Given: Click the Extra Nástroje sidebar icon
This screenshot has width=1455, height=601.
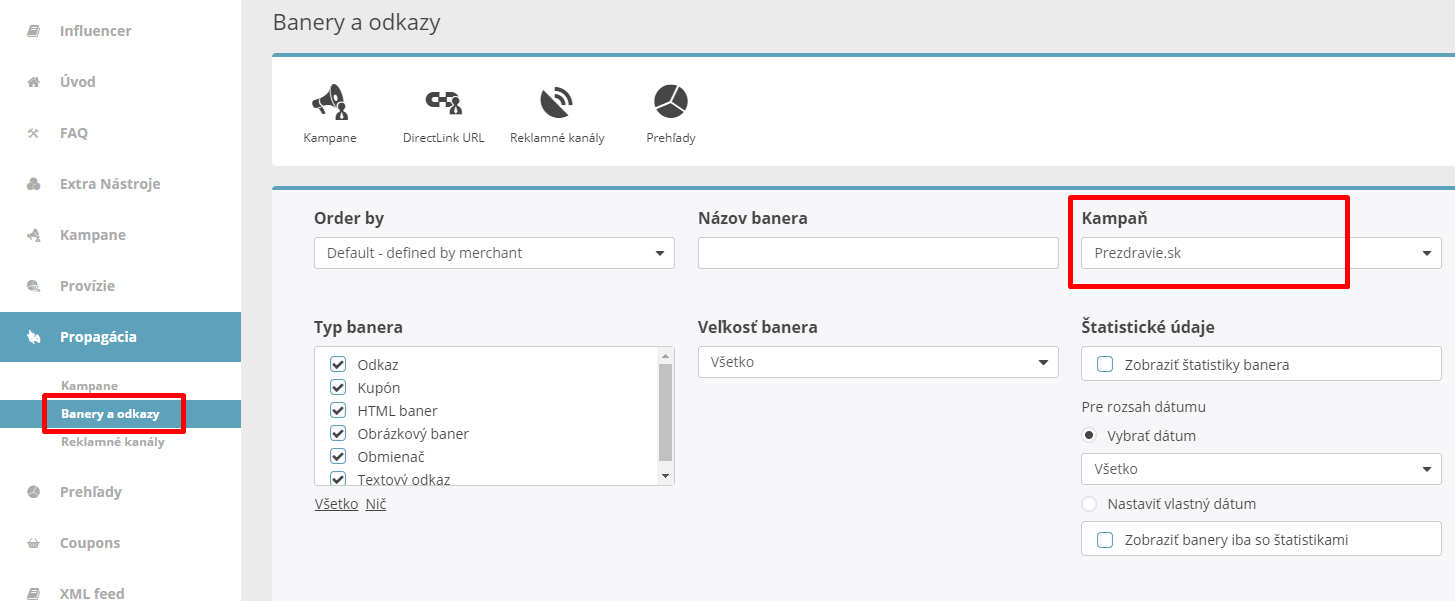Looking at the screenshot, I should [x=33, y=184].
